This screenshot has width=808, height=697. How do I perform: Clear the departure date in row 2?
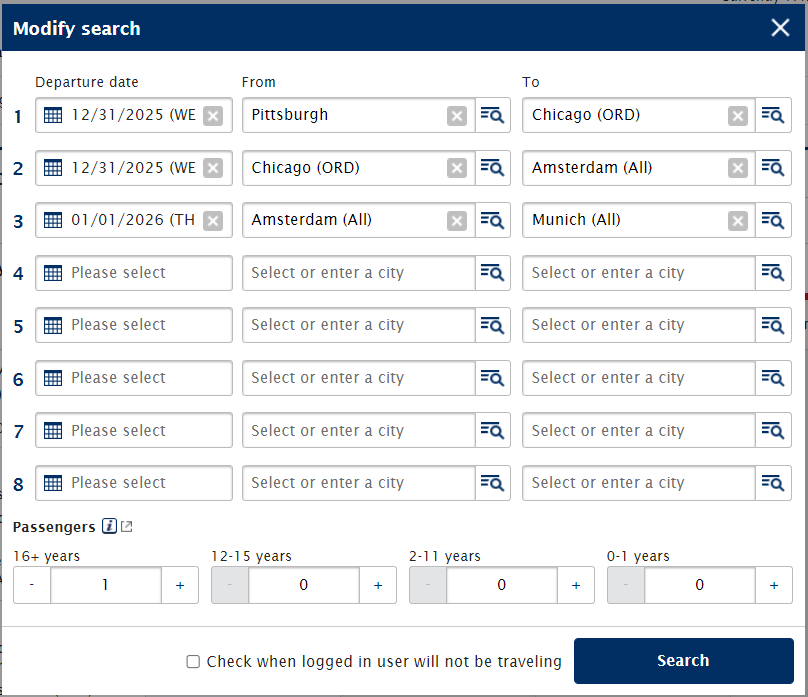[212, 168]
